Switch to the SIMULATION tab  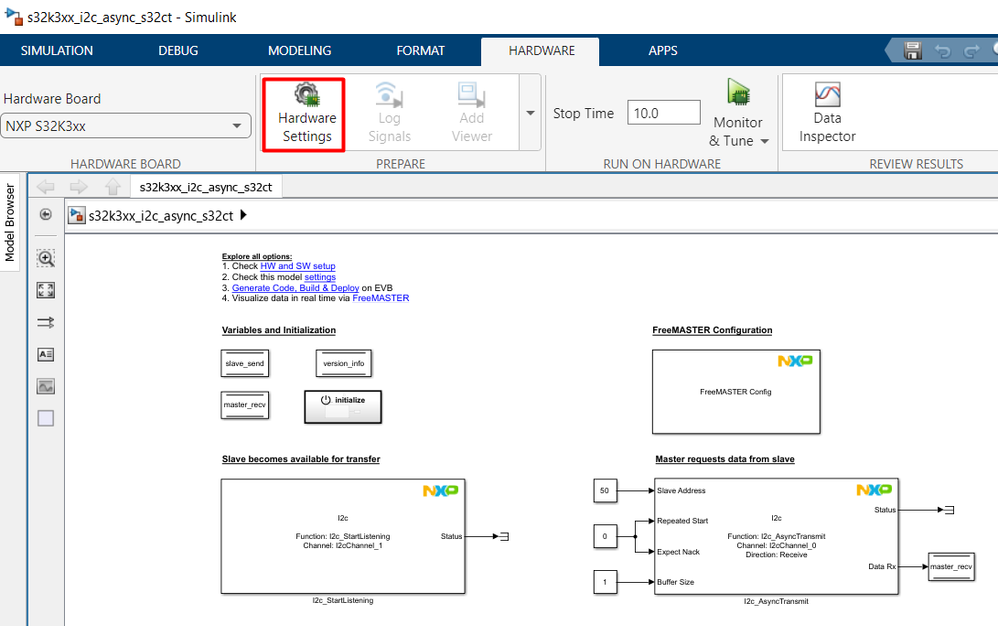coord(57,50)
